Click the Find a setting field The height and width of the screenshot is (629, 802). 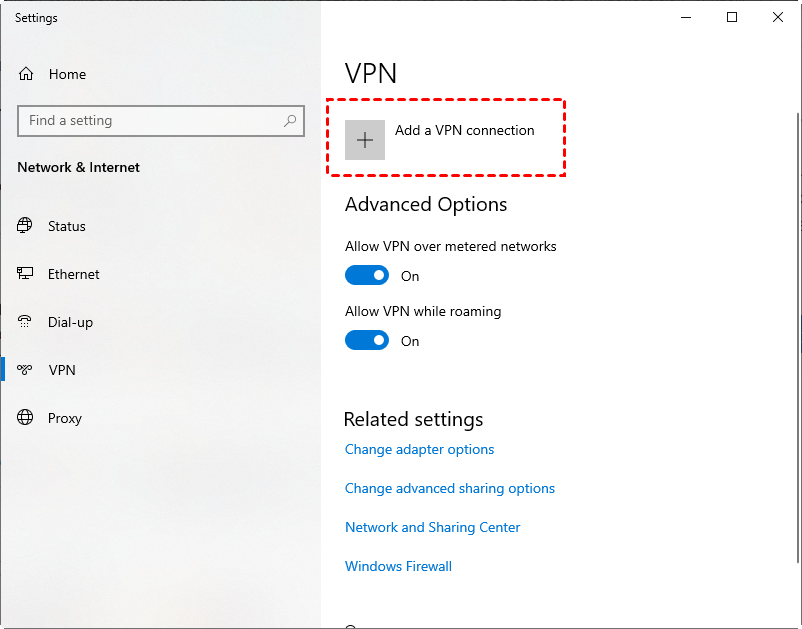coord(161,121)
